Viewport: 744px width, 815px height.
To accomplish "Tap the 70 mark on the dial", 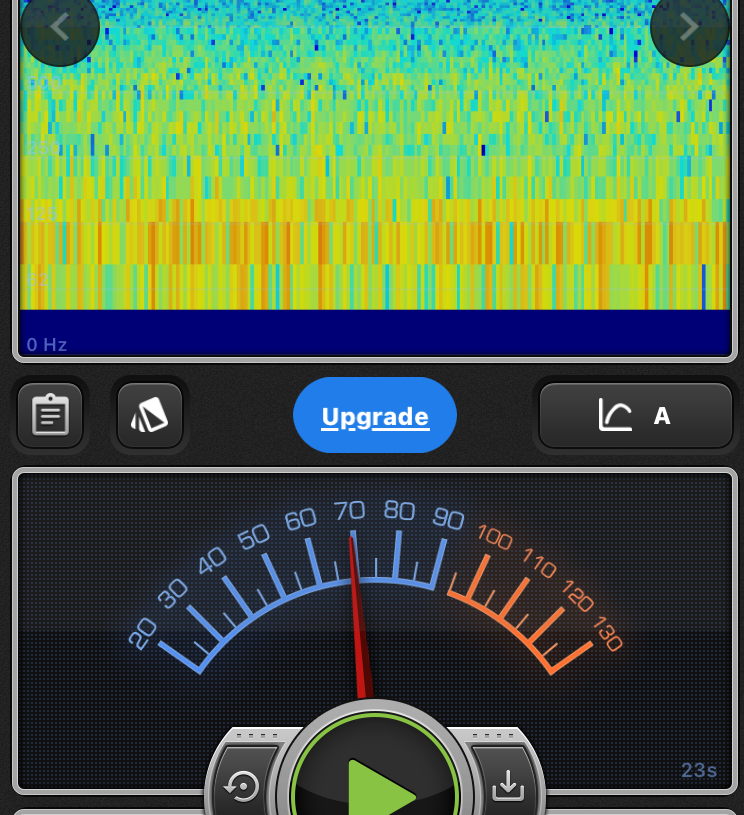I will click(349, 512).
